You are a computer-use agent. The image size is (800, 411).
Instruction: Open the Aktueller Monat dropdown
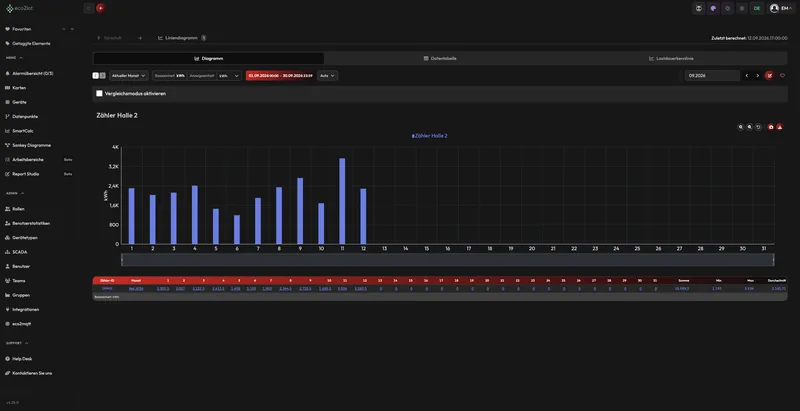(129, 75)
